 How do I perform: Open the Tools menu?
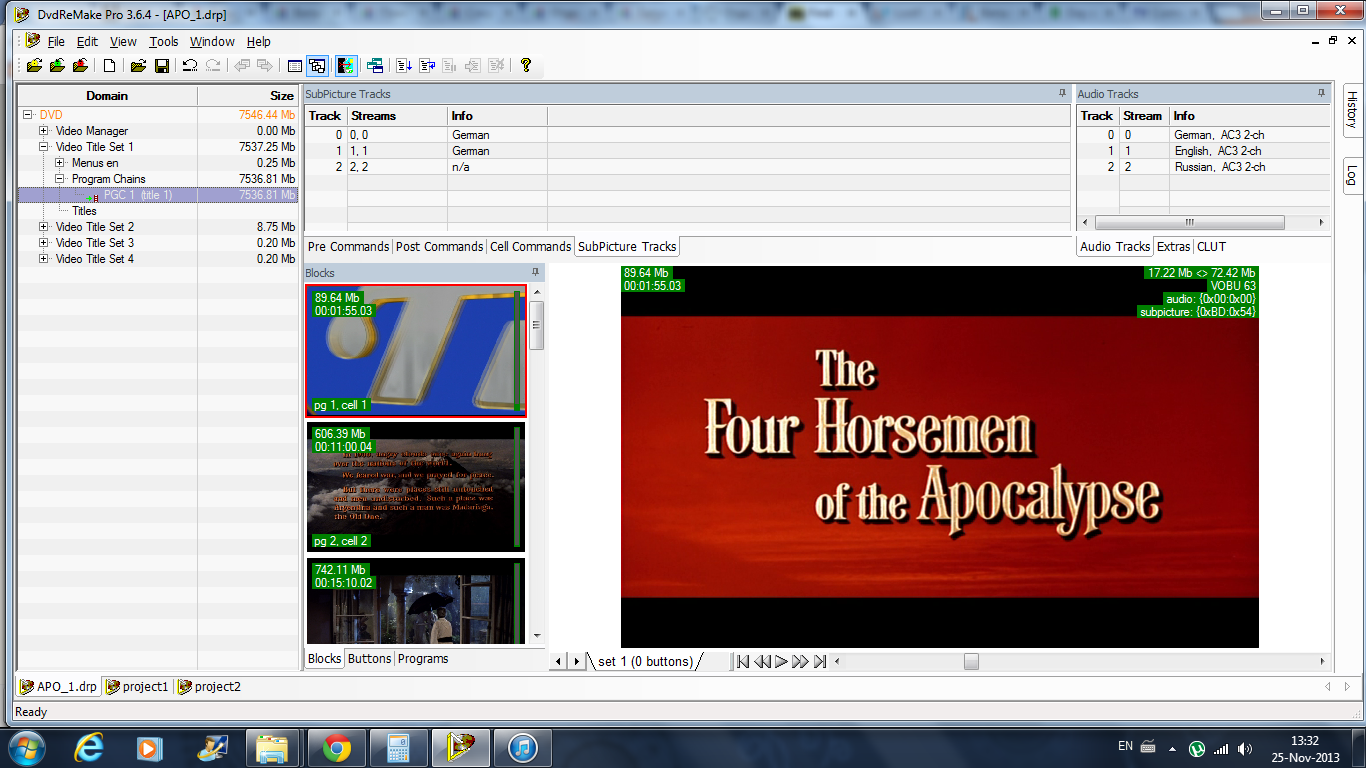(x=164, y=41)
